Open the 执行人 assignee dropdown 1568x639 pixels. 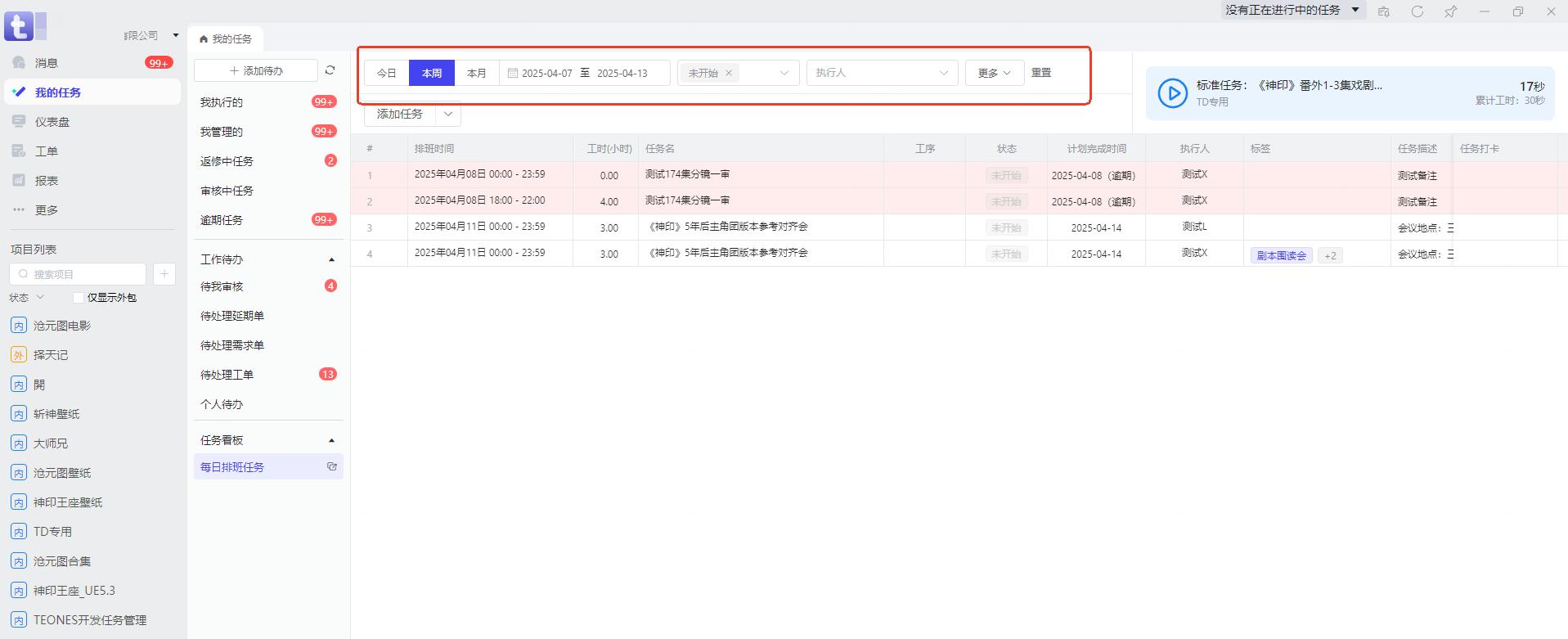pos(881,73)
